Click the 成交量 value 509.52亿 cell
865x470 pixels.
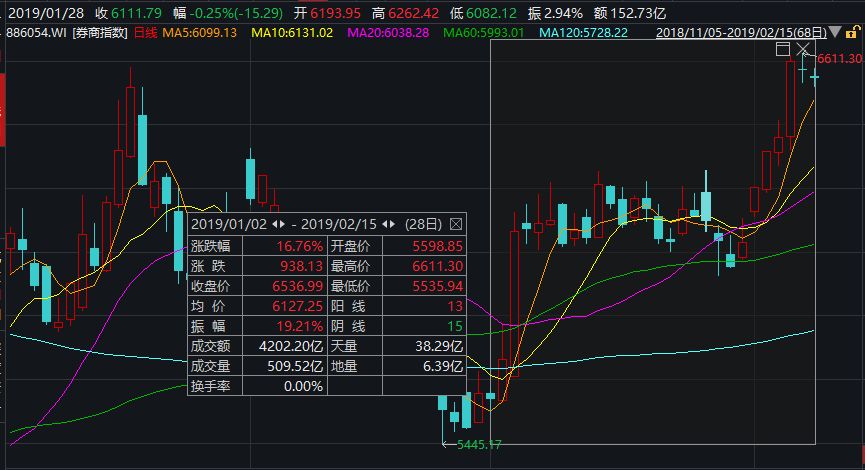(x=285, y=366)
